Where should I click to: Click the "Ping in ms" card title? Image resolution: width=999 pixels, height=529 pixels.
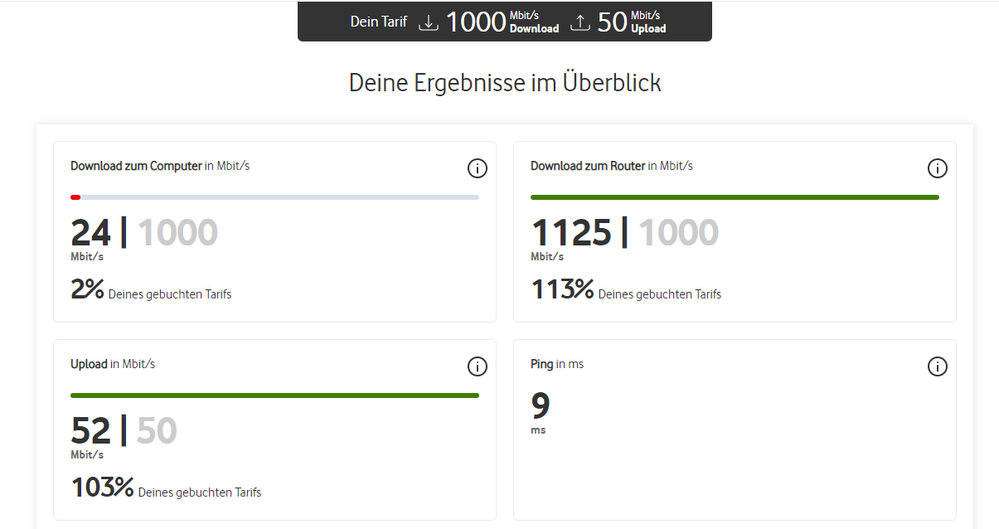coord(557,364)
